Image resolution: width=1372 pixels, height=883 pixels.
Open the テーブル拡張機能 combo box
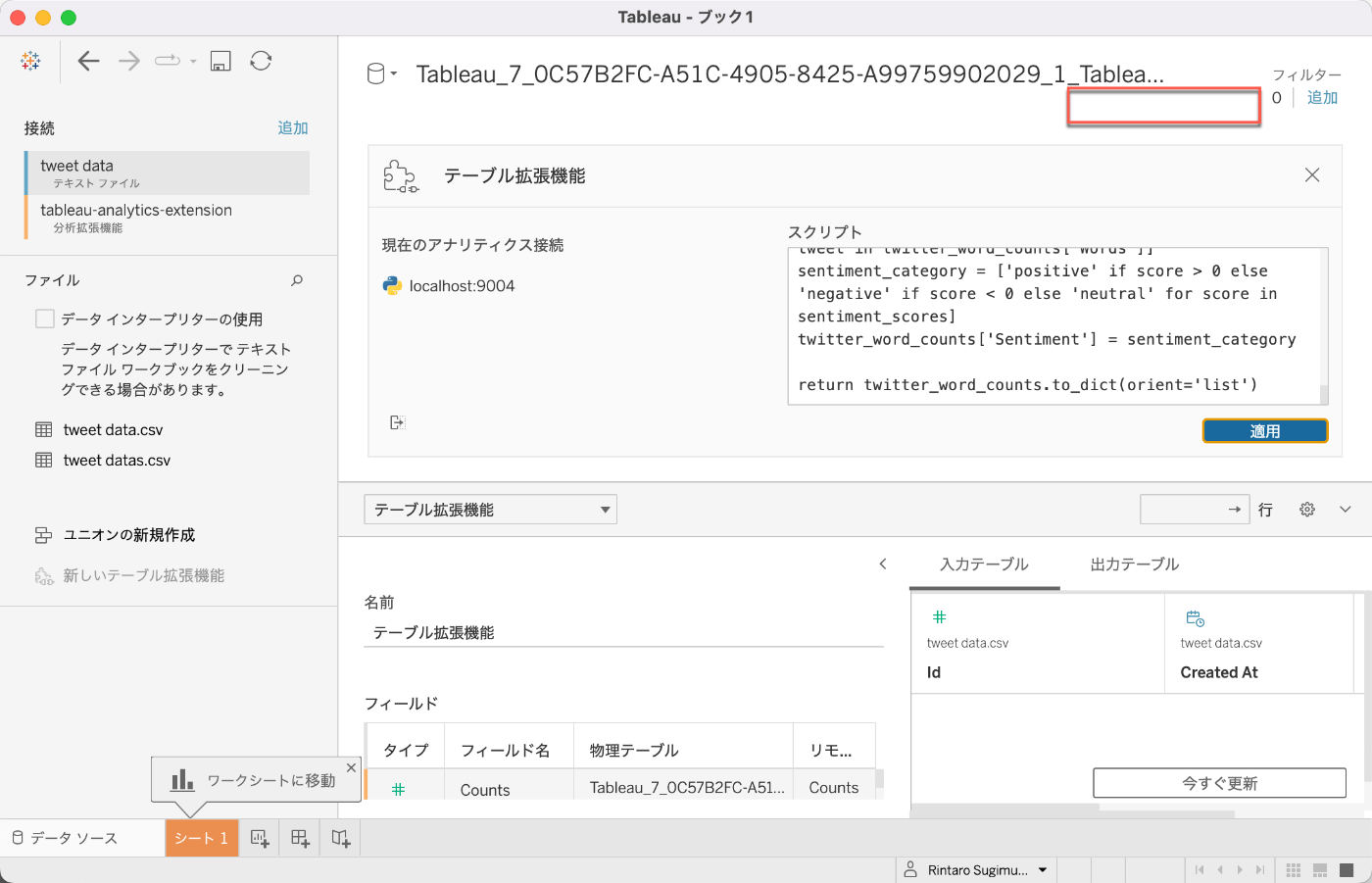pyautogui.click(x=490, y=510)
